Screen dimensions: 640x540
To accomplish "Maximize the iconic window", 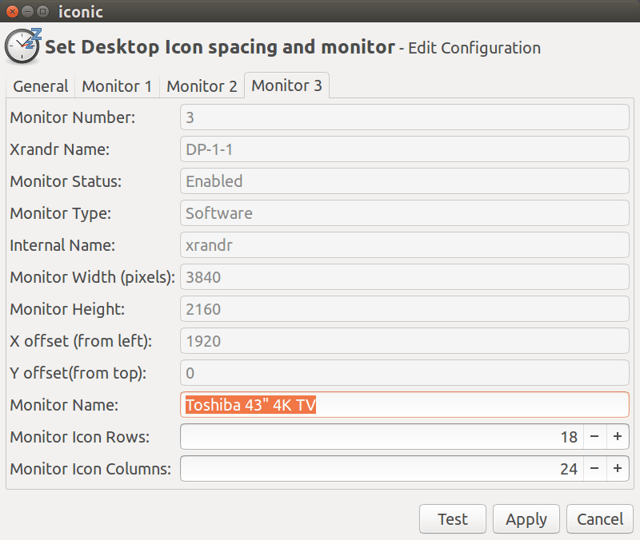I will [44, 11].
